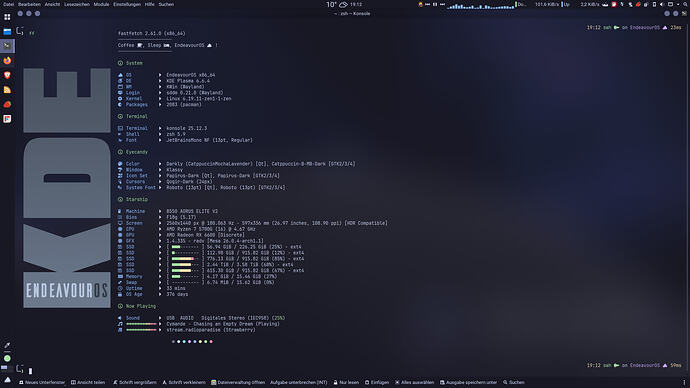
Task: Click the volume speaker tray icon
Action: pyautogui.click(x=661, y=4)
